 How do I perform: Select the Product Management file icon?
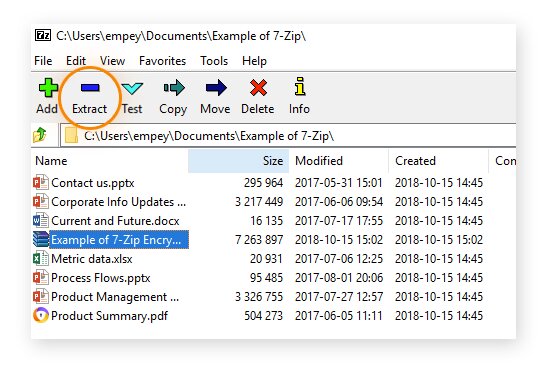tap(40, 297)
